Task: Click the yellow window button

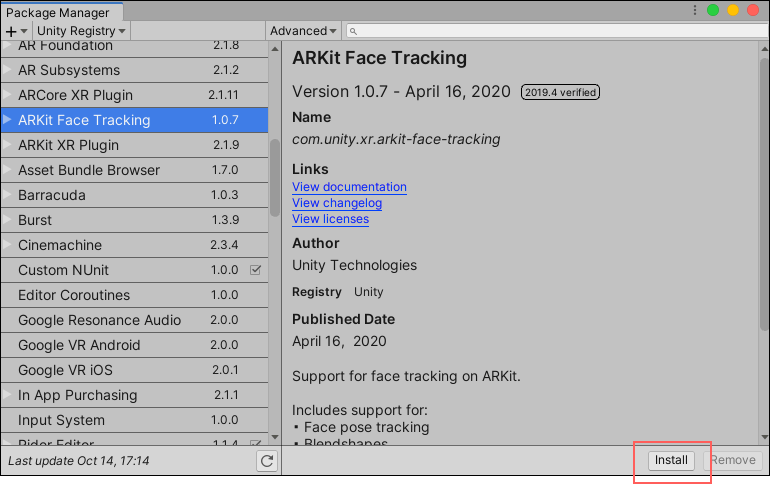Action: point(733,10)
